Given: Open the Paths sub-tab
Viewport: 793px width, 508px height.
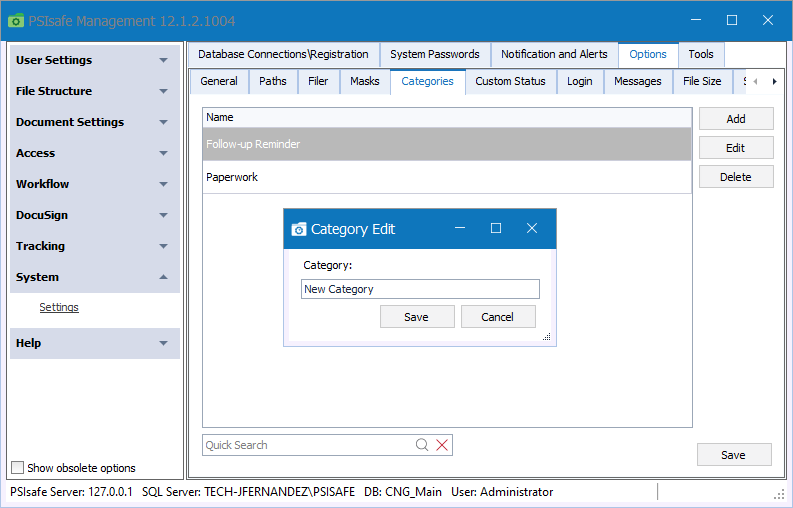Looking at the screenshot, I should tap(273, 81).
